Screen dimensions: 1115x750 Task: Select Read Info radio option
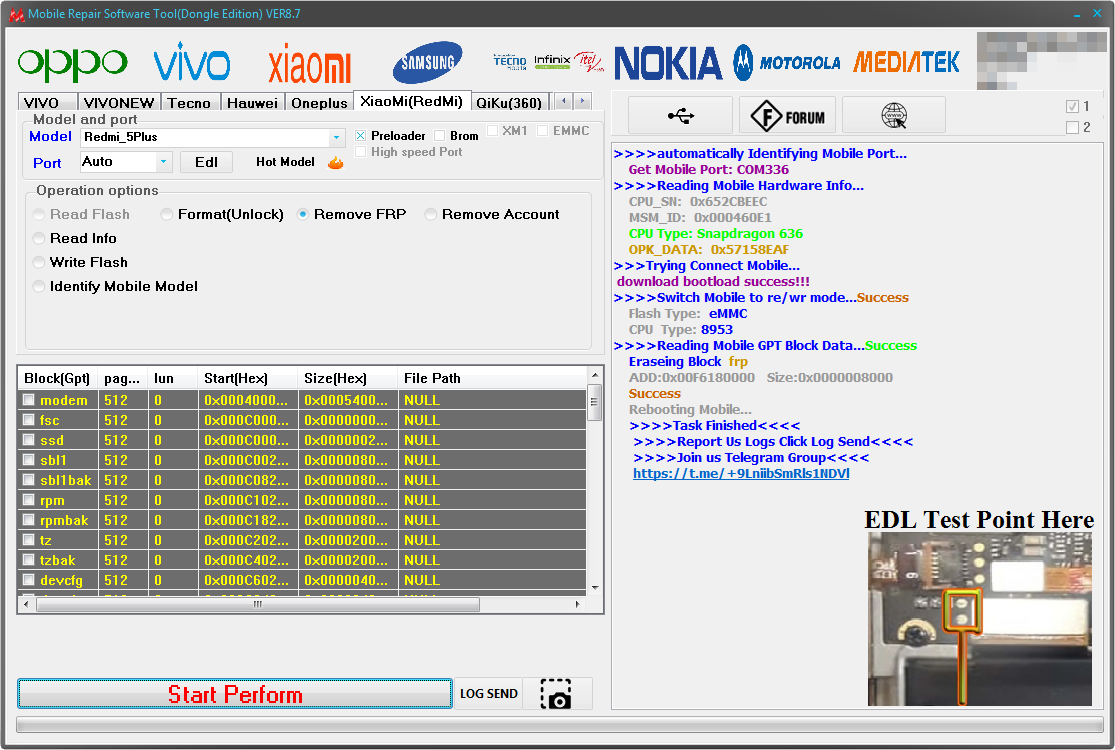pyautogui.click(x=39, y=238)
